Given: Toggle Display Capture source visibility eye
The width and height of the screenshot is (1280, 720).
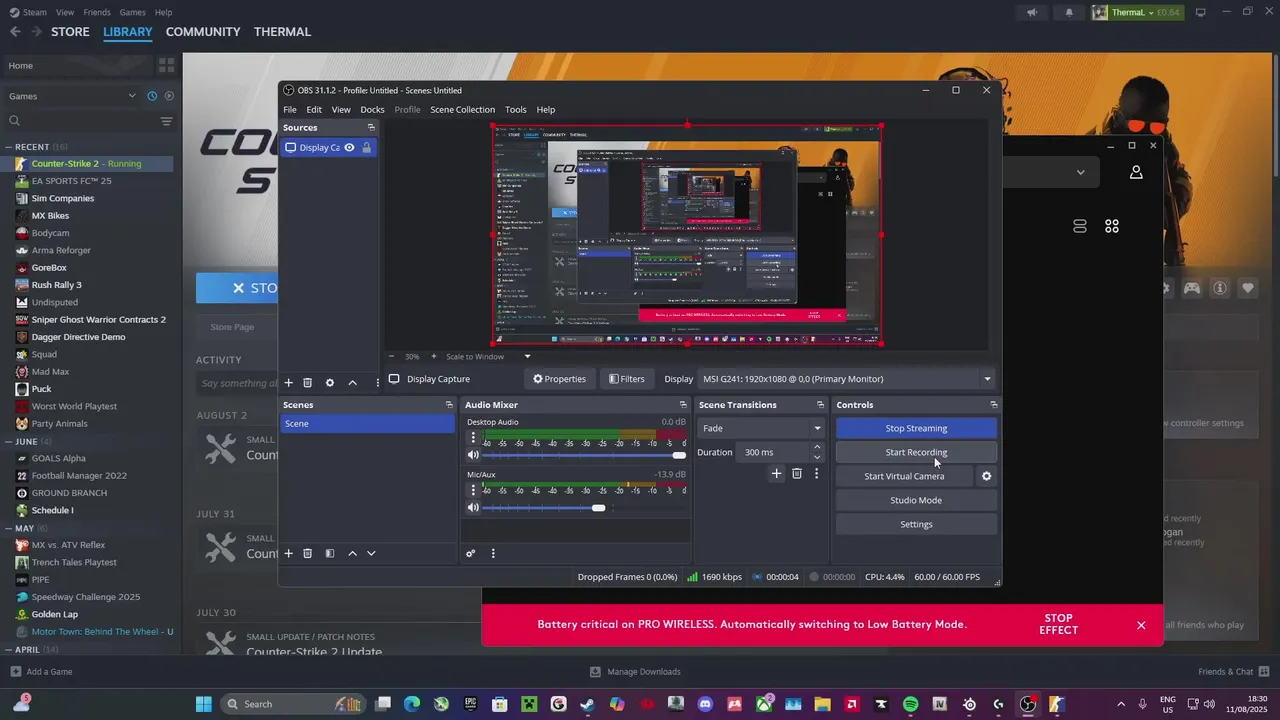Looking at the screenshot, I should tap(349, 147).
